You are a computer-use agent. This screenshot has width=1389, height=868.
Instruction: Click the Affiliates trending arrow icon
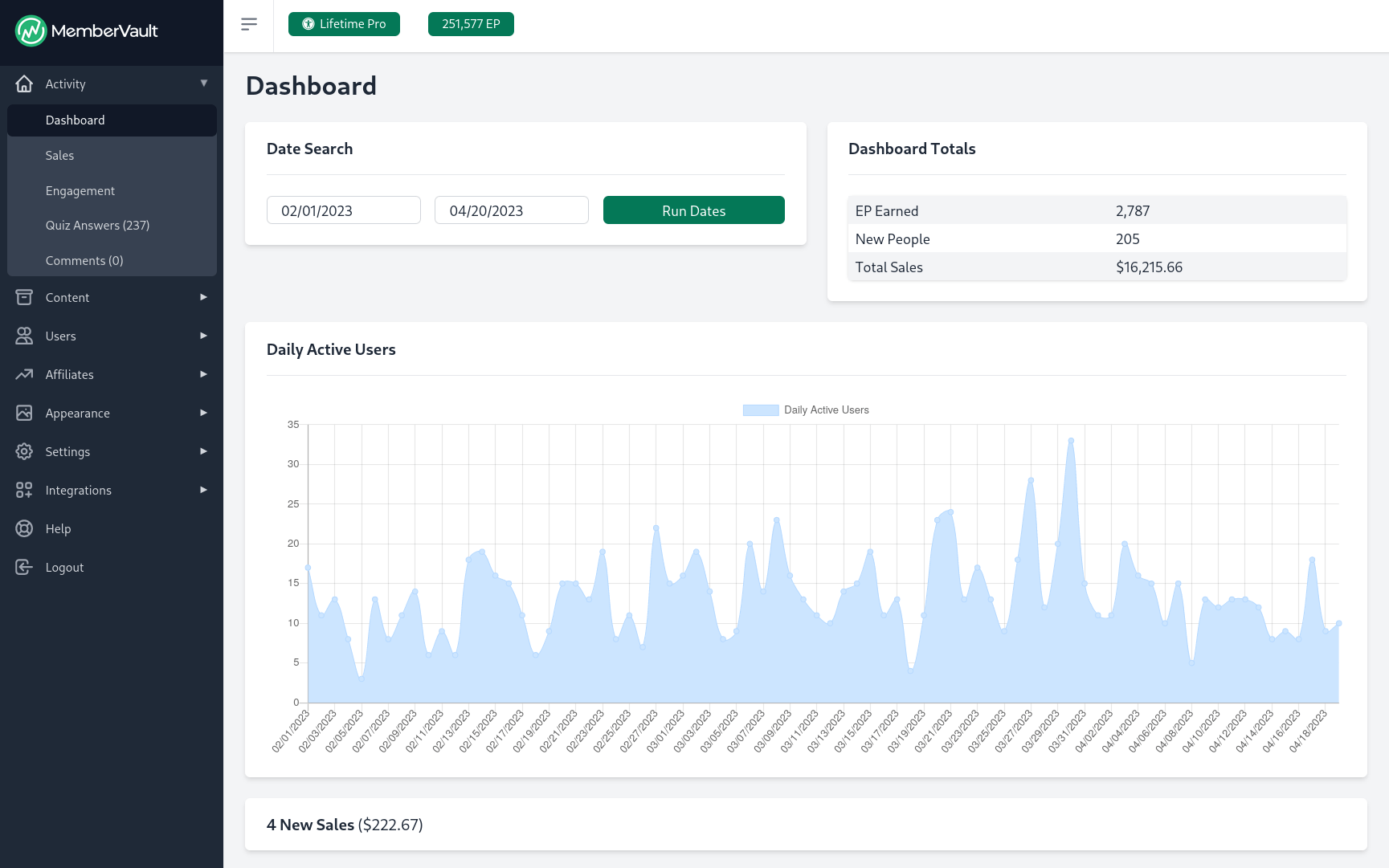point(24,374)
